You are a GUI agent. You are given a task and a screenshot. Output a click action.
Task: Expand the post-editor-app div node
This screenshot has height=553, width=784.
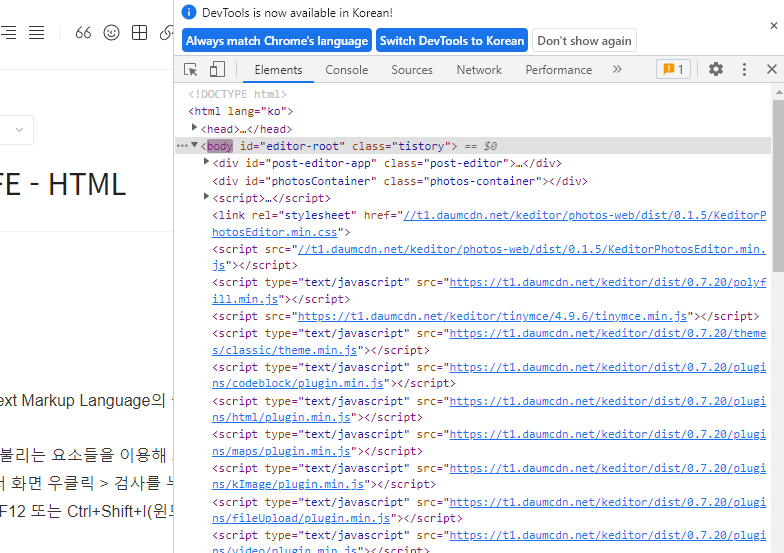pos(206,162)
